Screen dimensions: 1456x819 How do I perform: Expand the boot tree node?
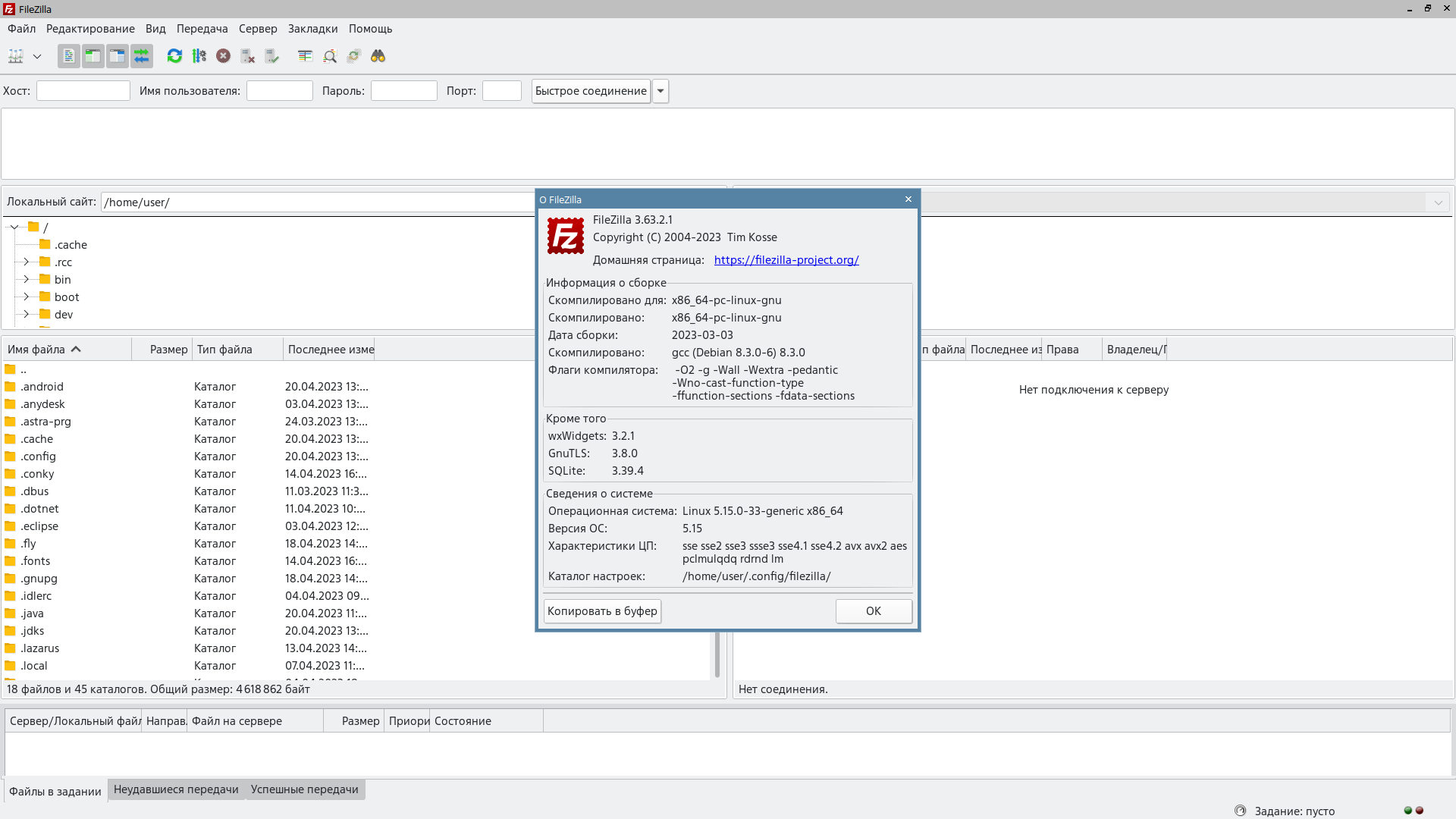[x=26, y=297]
